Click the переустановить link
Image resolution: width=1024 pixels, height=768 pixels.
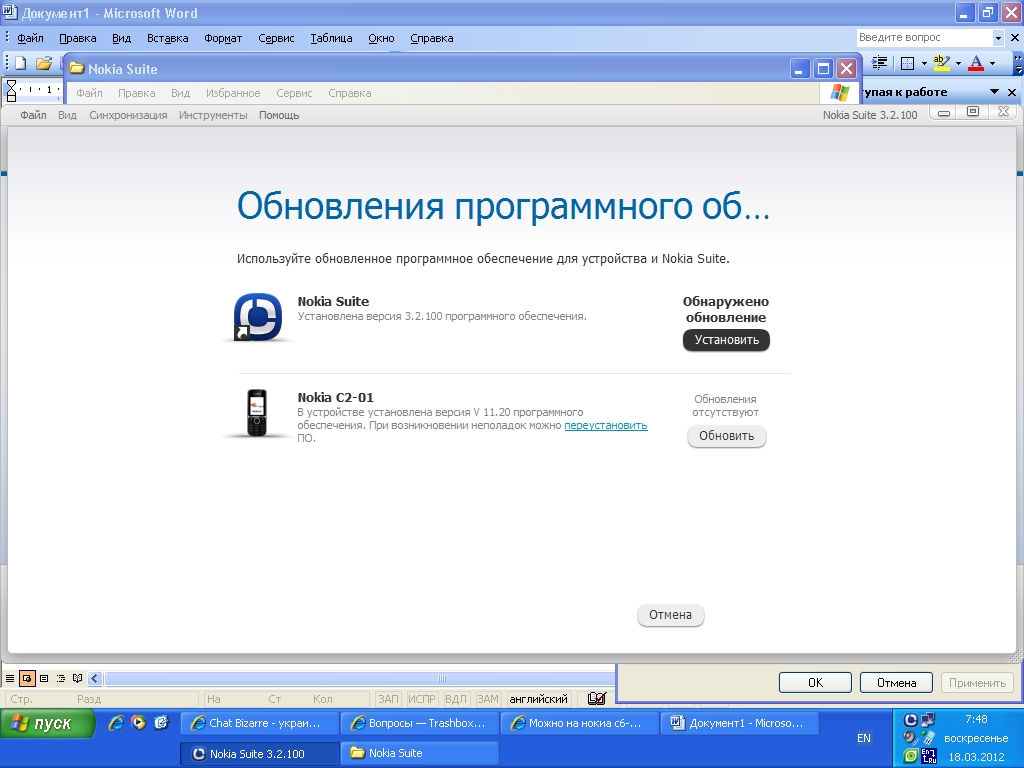tap(606, 425)
